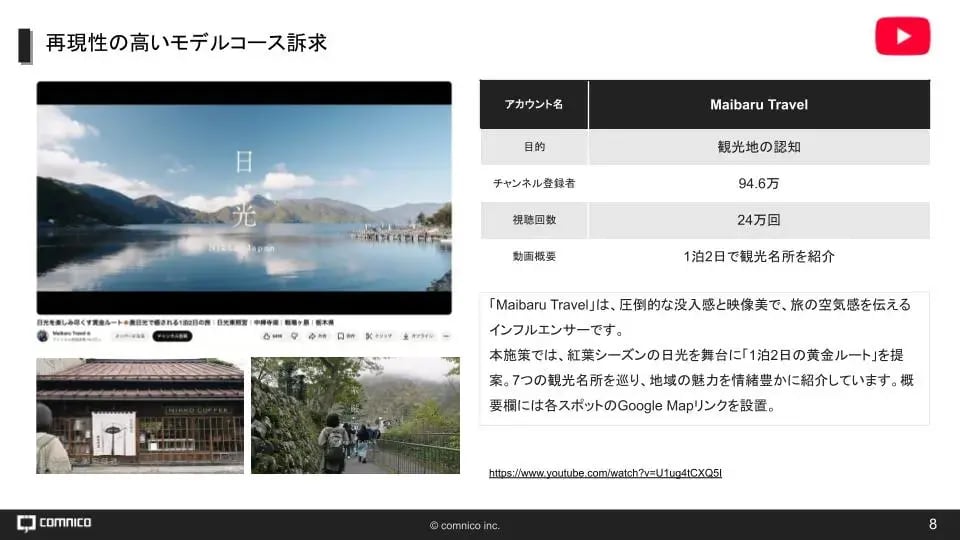Click the 'アカウント名' header cell
The width and height of the screenshot is (960, 540).
click(x=534, y=105)
